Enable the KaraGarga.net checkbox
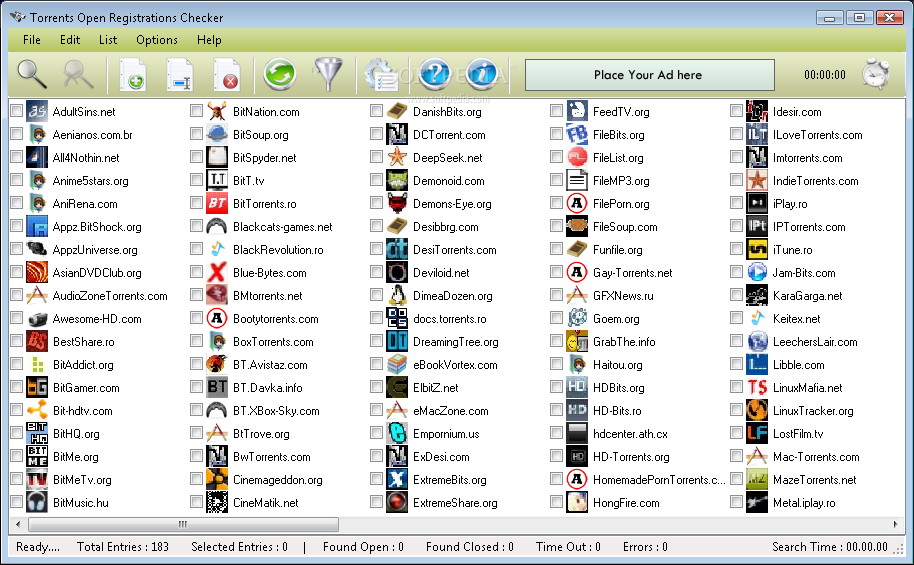The height and width of the screenshot is (565, 914). [x=737, y=295]
